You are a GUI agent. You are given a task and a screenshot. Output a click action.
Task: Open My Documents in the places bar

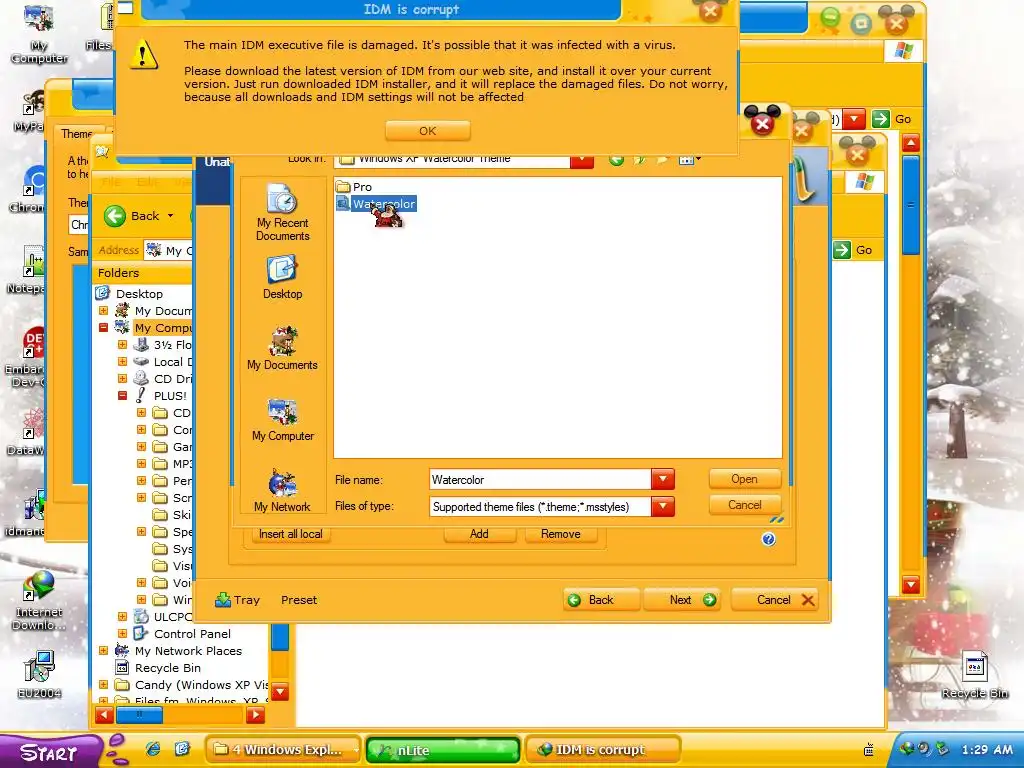[x=282, y=349]
